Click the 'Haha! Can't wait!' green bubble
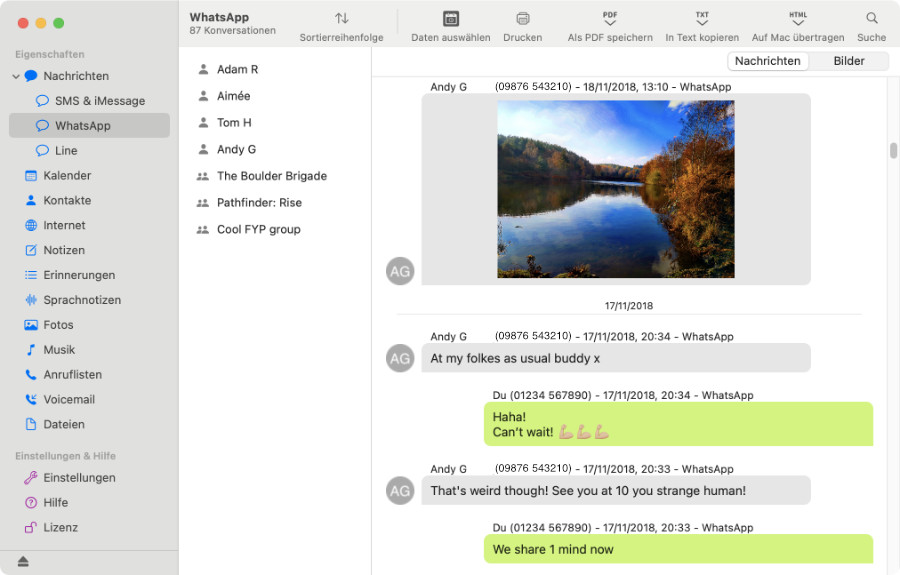Screen dimensions: 900x575 click(678, 424)
